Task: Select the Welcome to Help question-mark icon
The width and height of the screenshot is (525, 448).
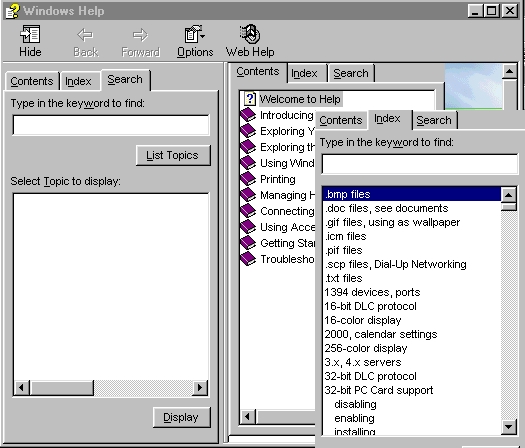Action: [250, 99]
